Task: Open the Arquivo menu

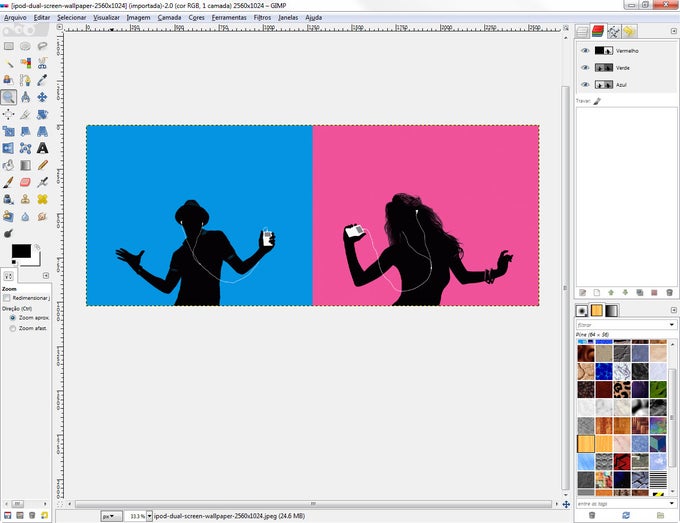Action: (15, 18)
